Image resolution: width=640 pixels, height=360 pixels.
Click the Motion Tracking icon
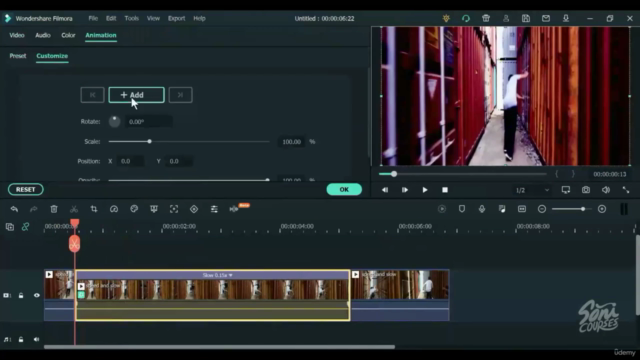[x=174, y=209]
